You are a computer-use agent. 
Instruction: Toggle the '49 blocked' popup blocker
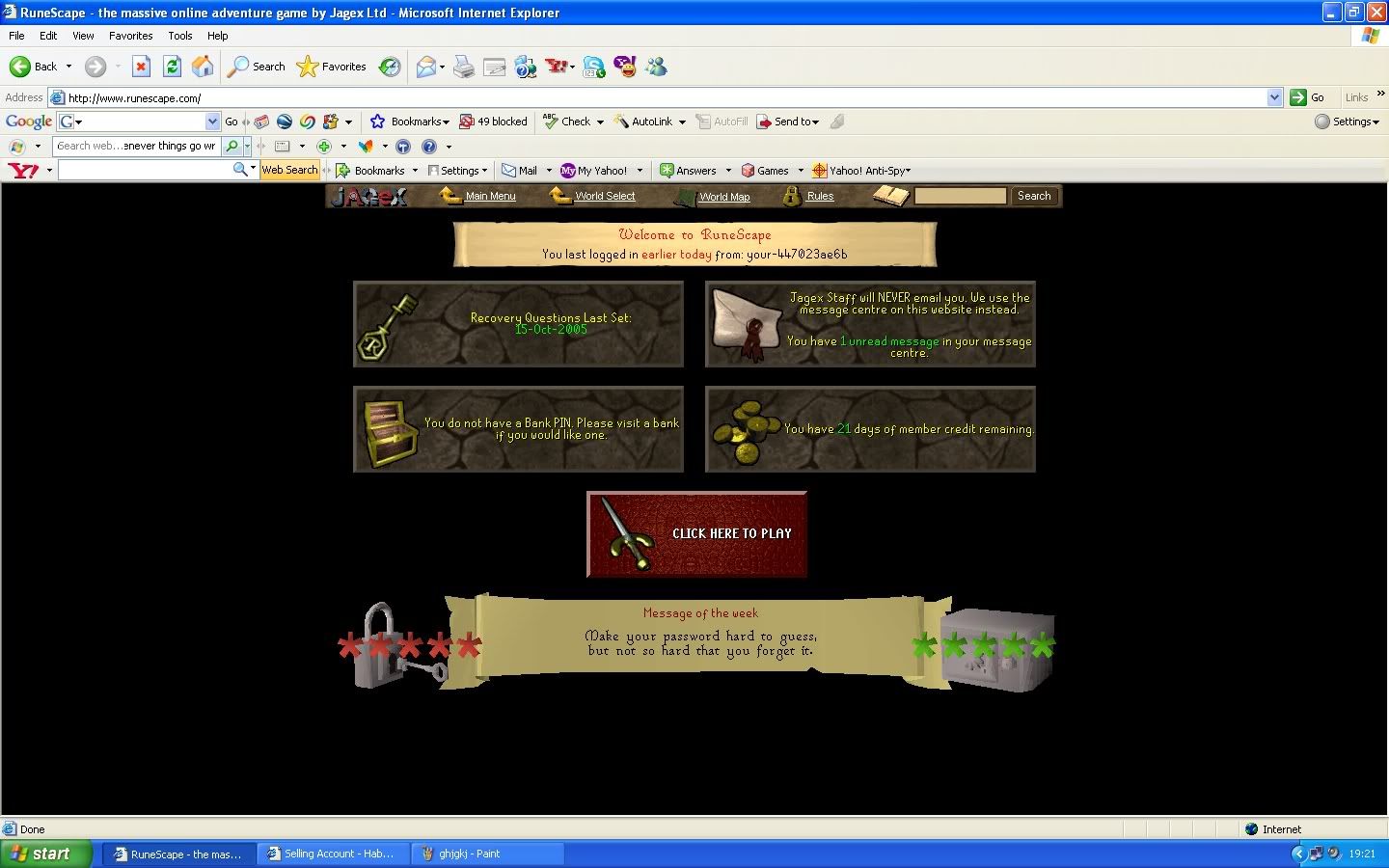click(493, 122)
